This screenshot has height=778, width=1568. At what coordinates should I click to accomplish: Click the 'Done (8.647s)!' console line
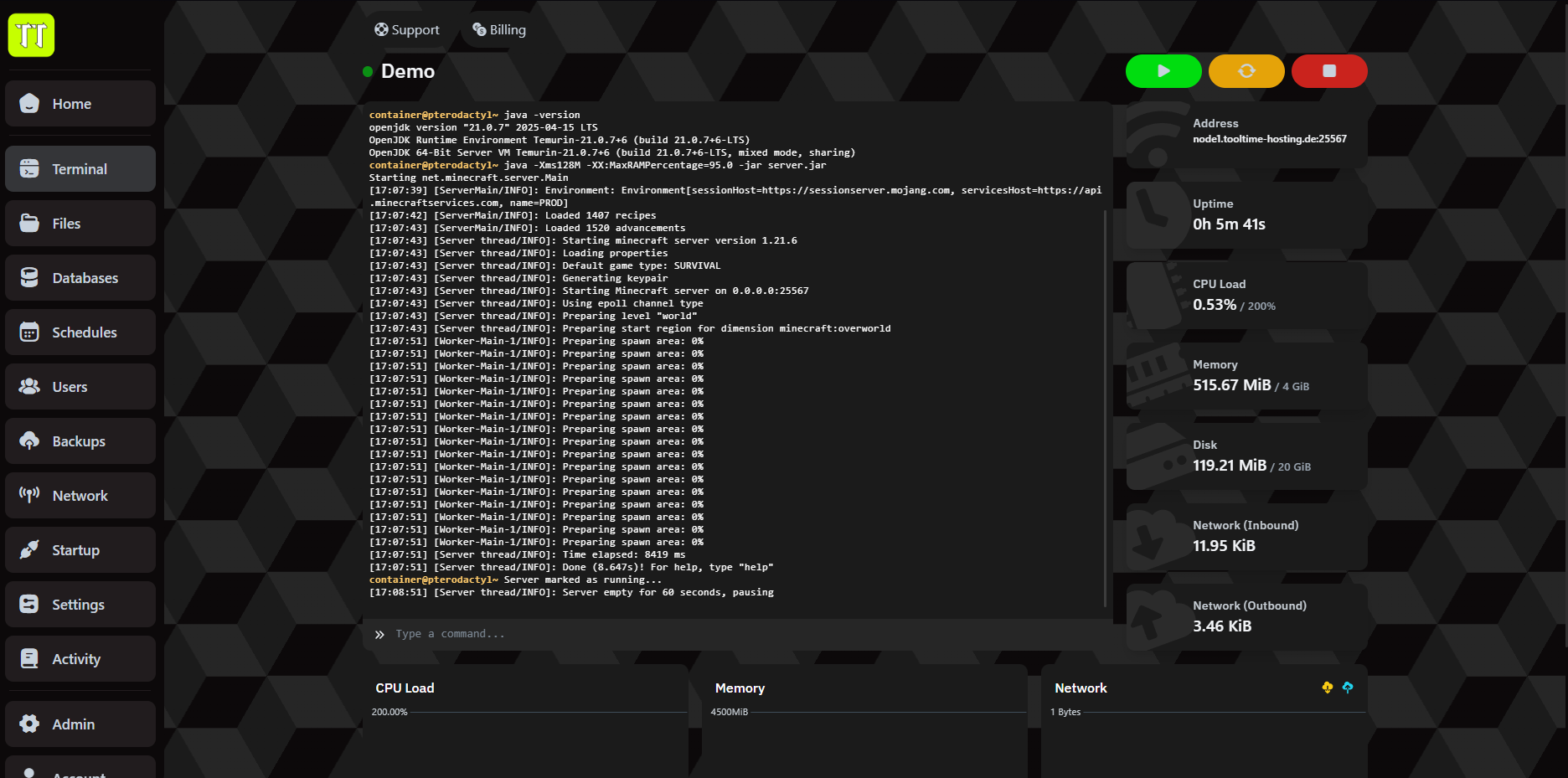pos(571,567)
